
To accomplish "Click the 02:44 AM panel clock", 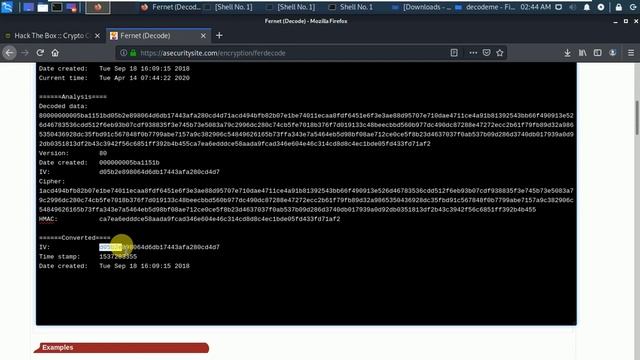I will click(536, 7).
